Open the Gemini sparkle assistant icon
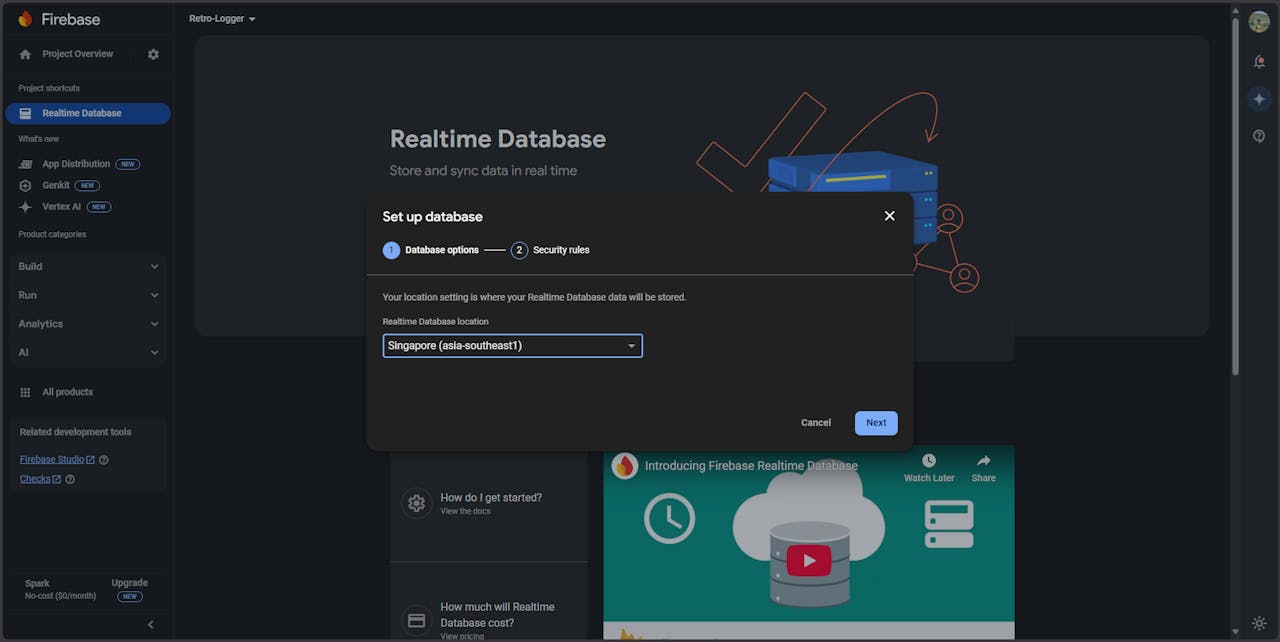 click(1259, 99)
